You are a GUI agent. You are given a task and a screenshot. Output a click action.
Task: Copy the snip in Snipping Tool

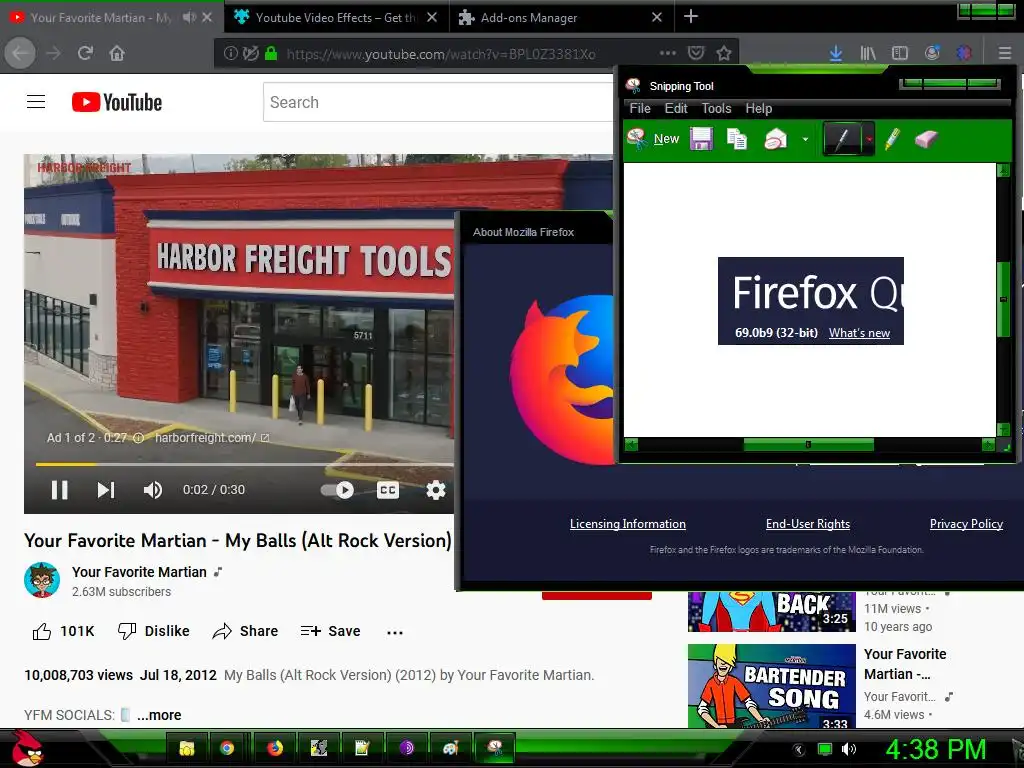point(737,138)
